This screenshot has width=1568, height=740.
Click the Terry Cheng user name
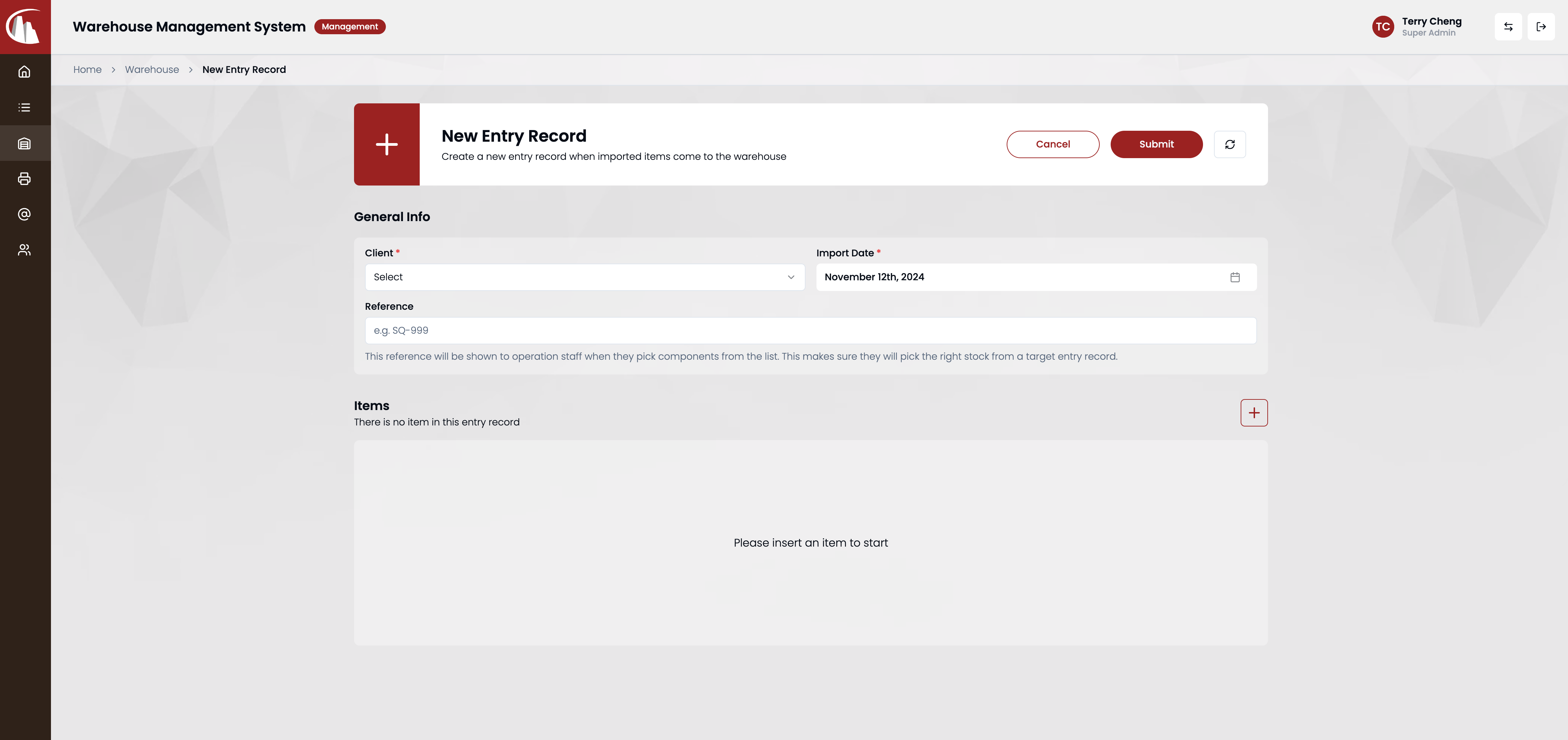pyautogui.click(x=1431, y=21)
